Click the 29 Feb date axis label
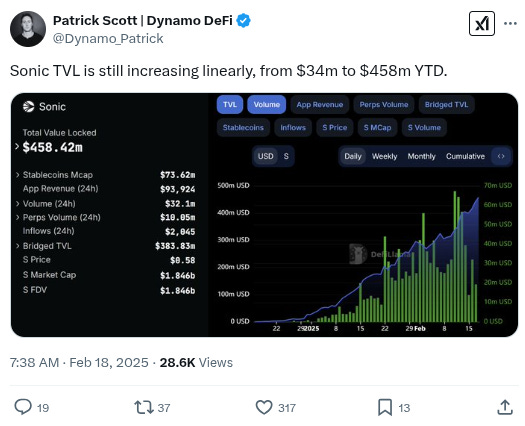This screenshot has height=426, width=525. (x=416, y=329)
